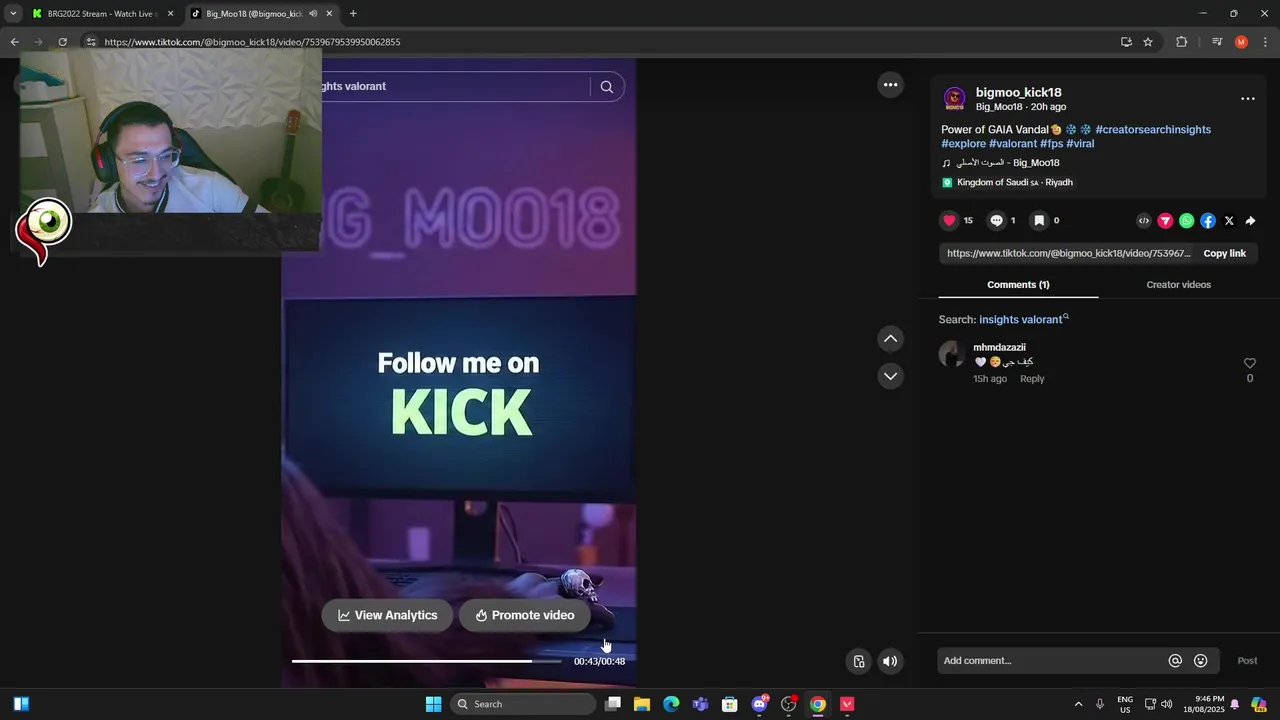
Task: Like mhmdazazii's comment heart
Action: click(1249, 364)
